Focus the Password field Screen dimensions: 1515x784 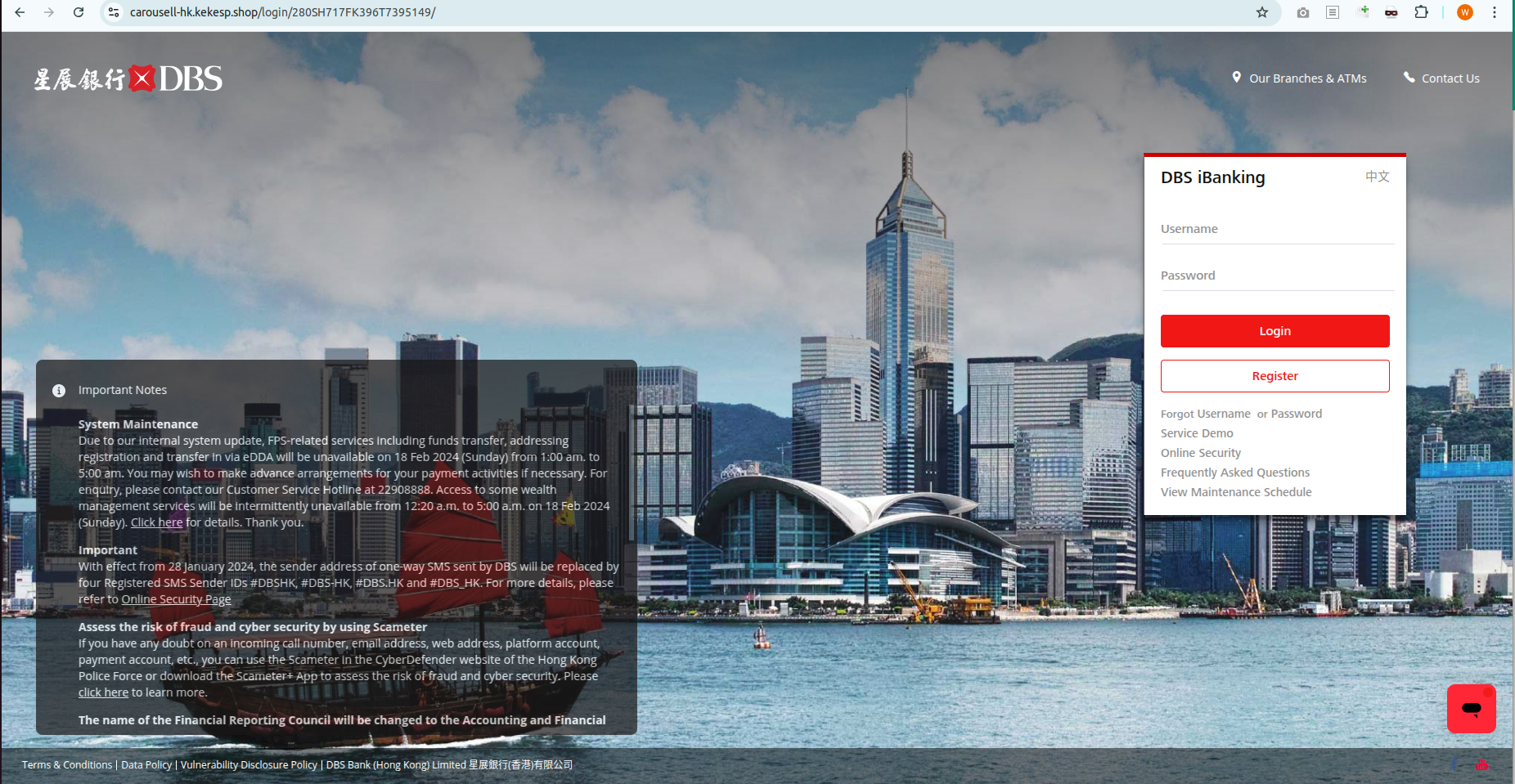pos(1277,276)
